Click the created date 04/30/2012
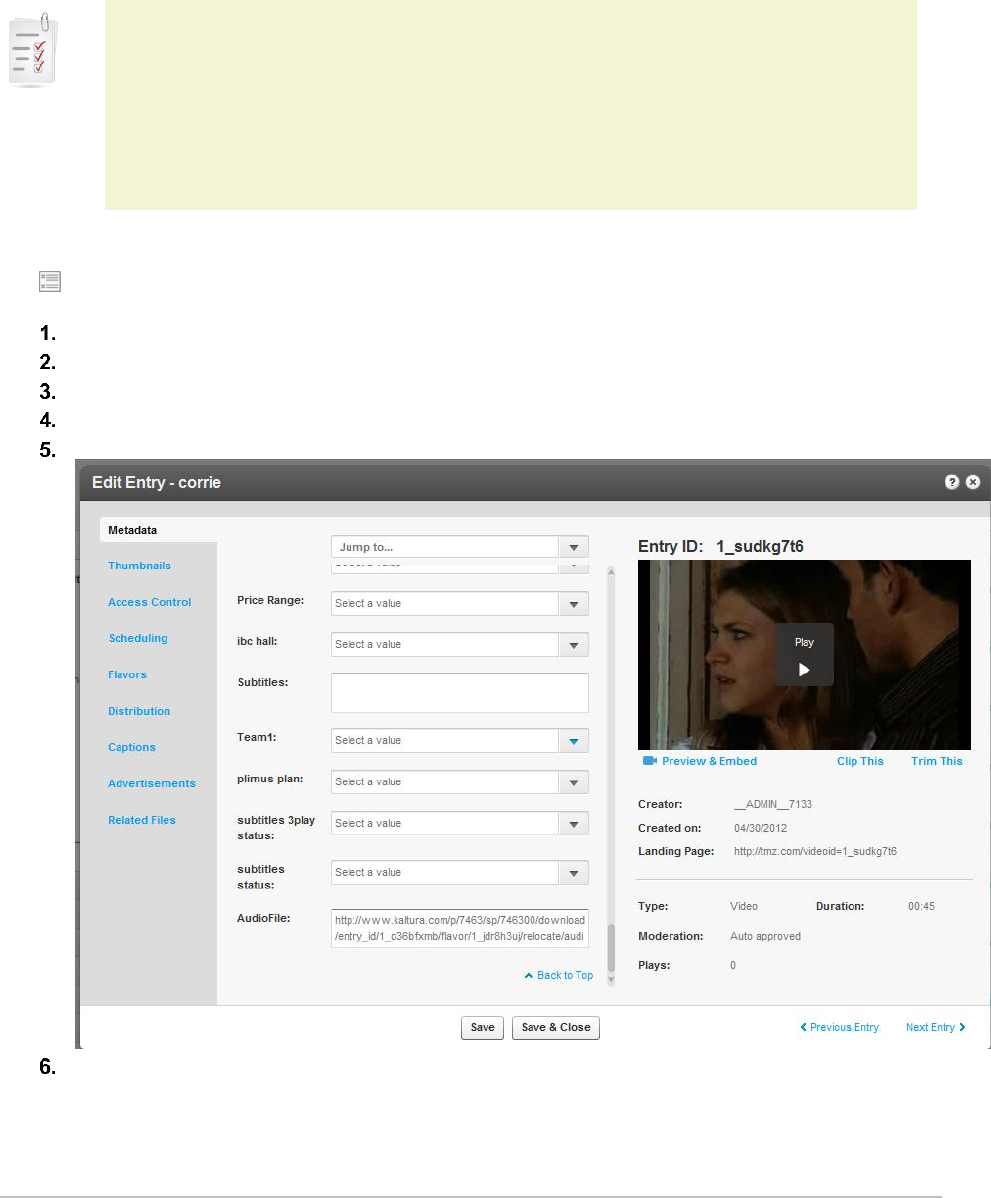 click(760, 828)
